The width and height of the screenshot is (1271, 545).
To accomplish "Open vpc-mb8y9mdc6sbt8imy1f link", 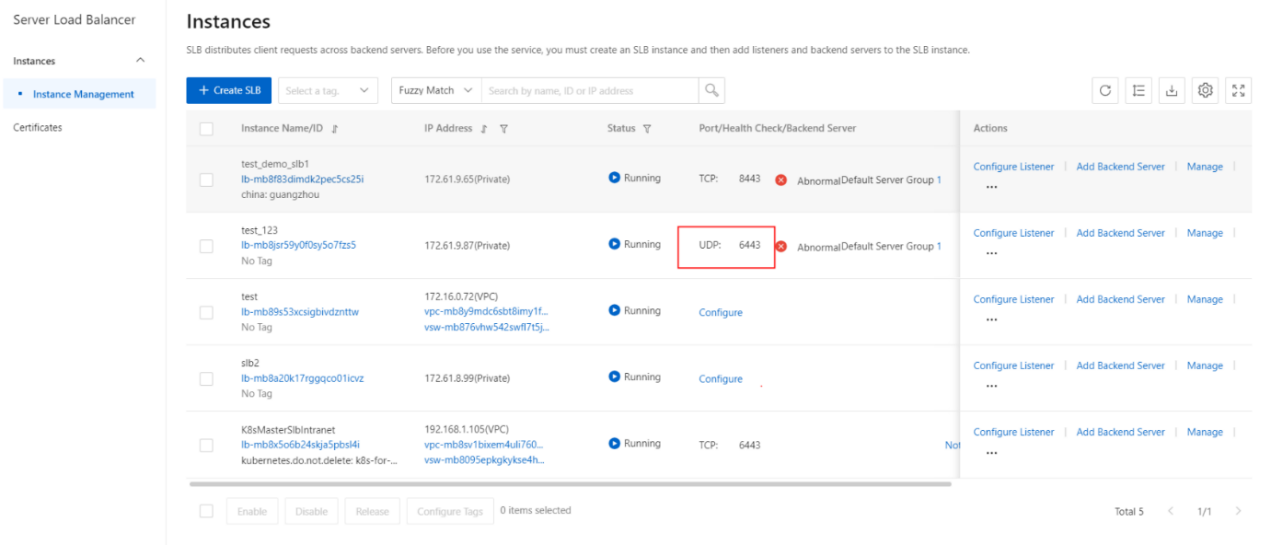I will pos(486,311).
